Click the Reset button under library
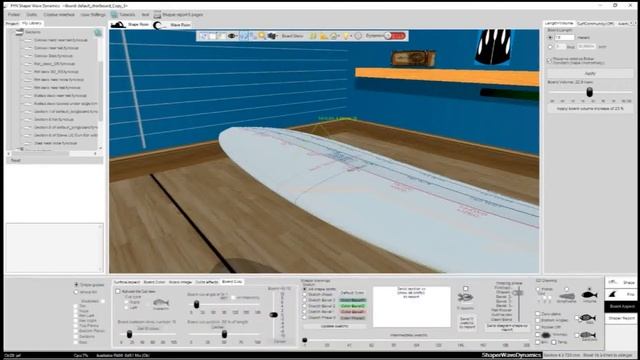This screenshot has width=640, height=360. coord(54,160)
